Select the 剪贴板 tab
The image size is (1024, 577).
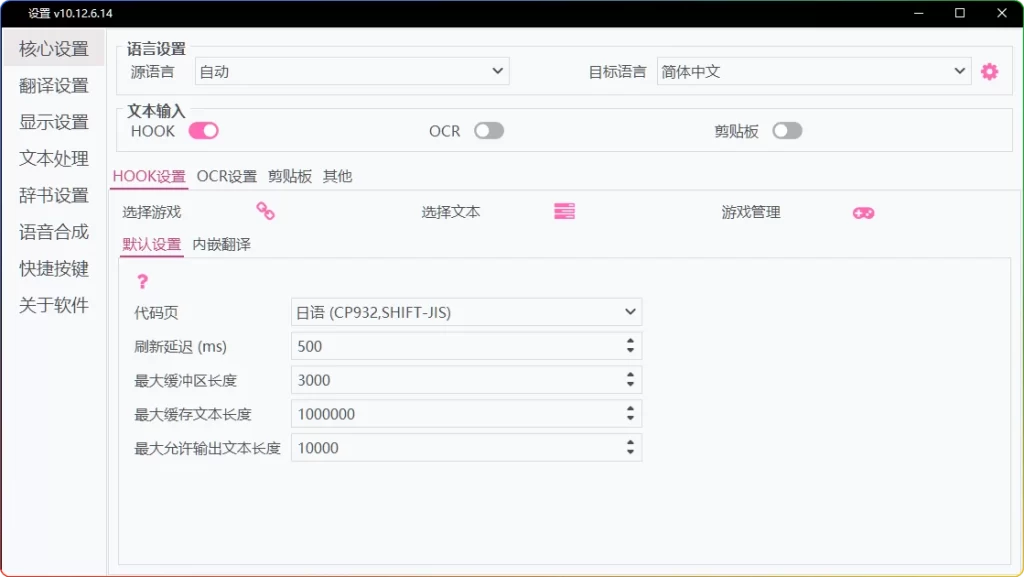292,176
